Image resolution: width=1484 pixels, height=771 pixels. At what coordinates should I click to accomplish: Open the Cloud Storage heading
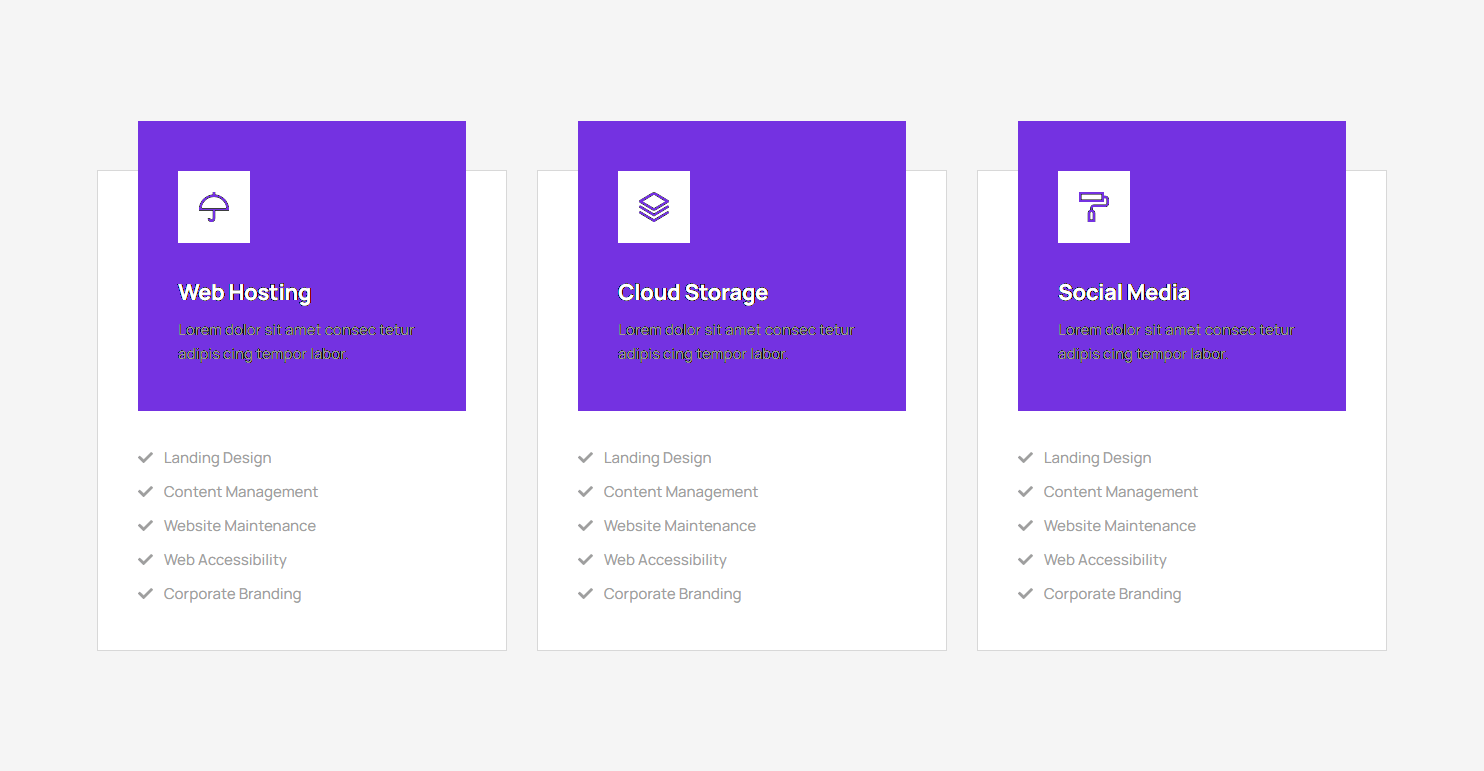pyautogui.click(x=693, y=293)
